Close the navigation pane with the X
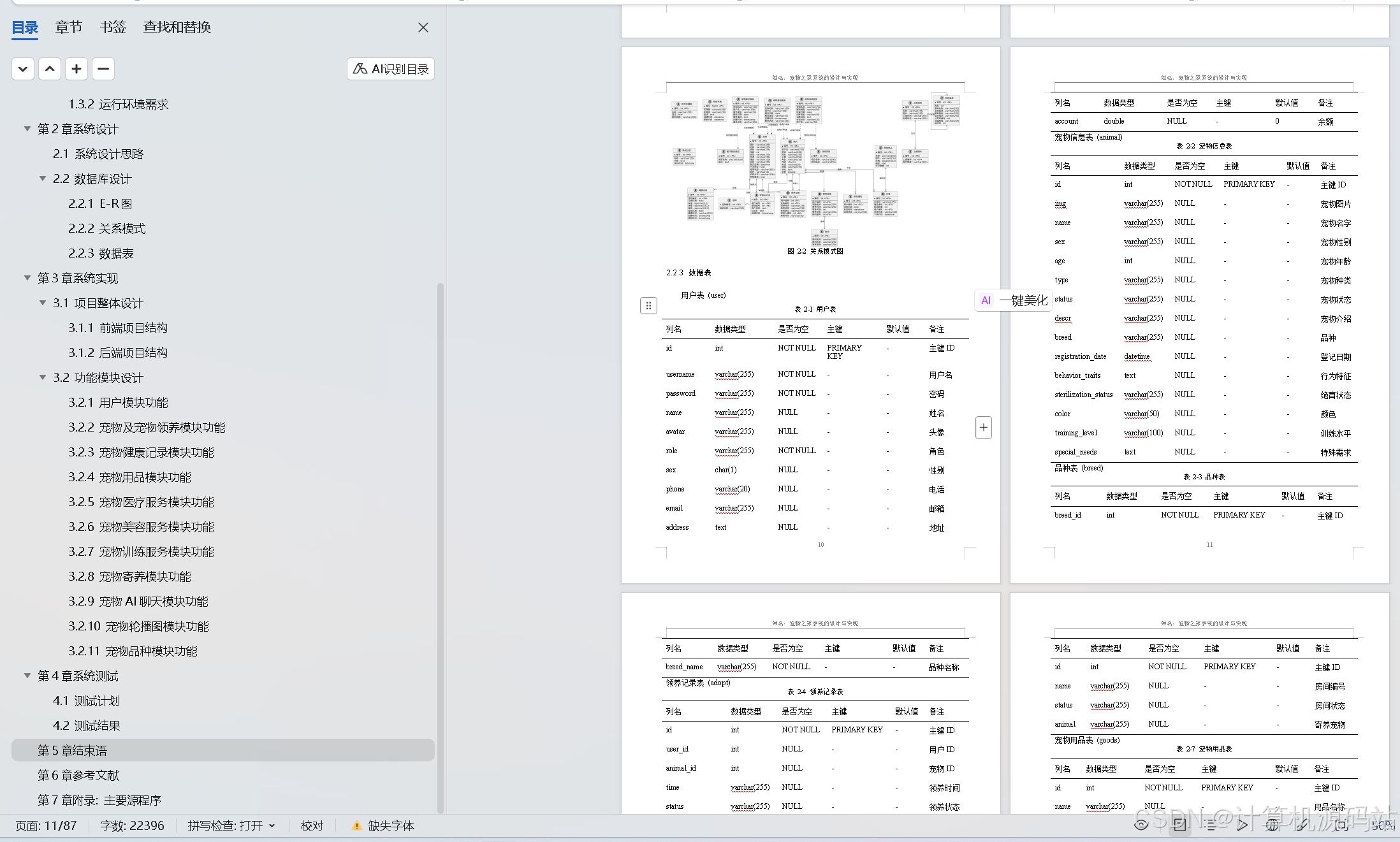1400x842 pixels. [423, 27]
